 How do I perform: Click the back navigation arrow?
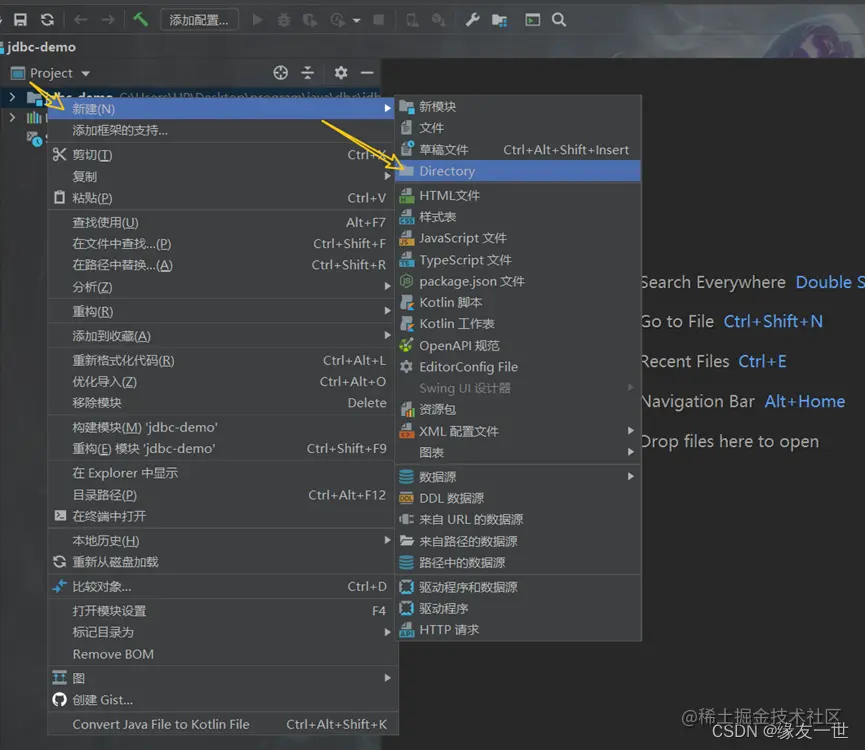click(x=81, y=20)
